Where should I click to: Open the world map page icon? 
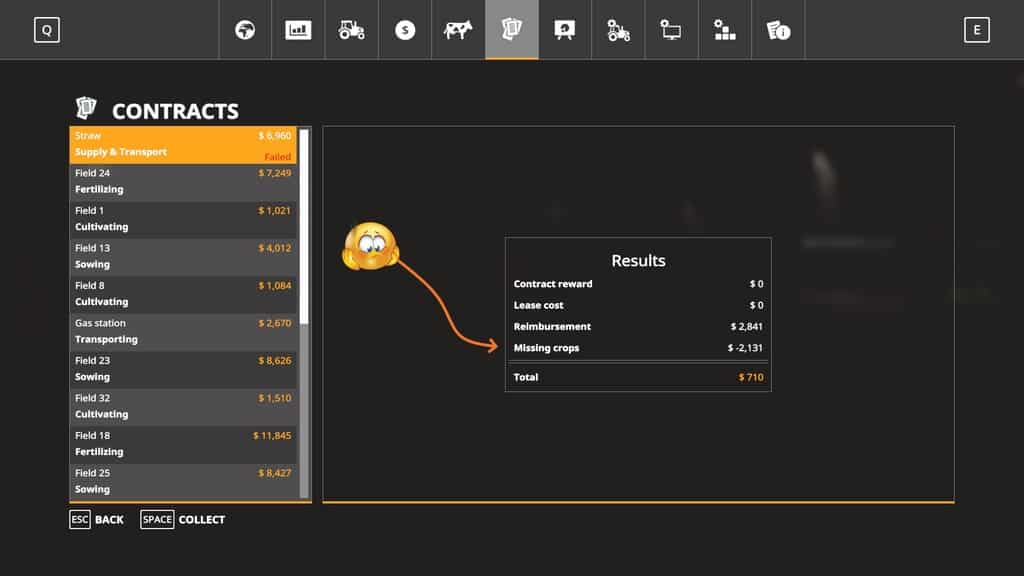pos(245,30)
